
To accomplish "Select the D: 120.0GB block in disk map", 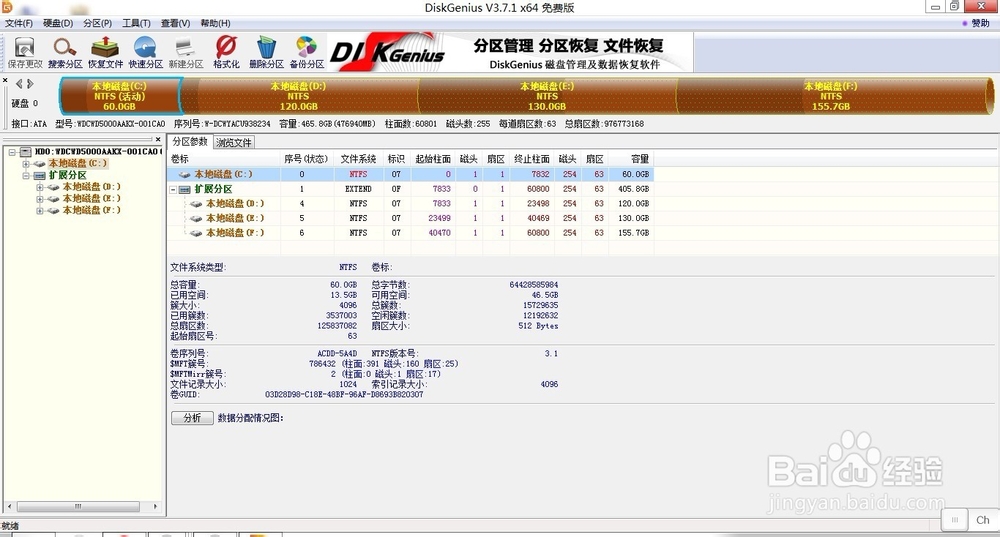I will click(298, 96).
